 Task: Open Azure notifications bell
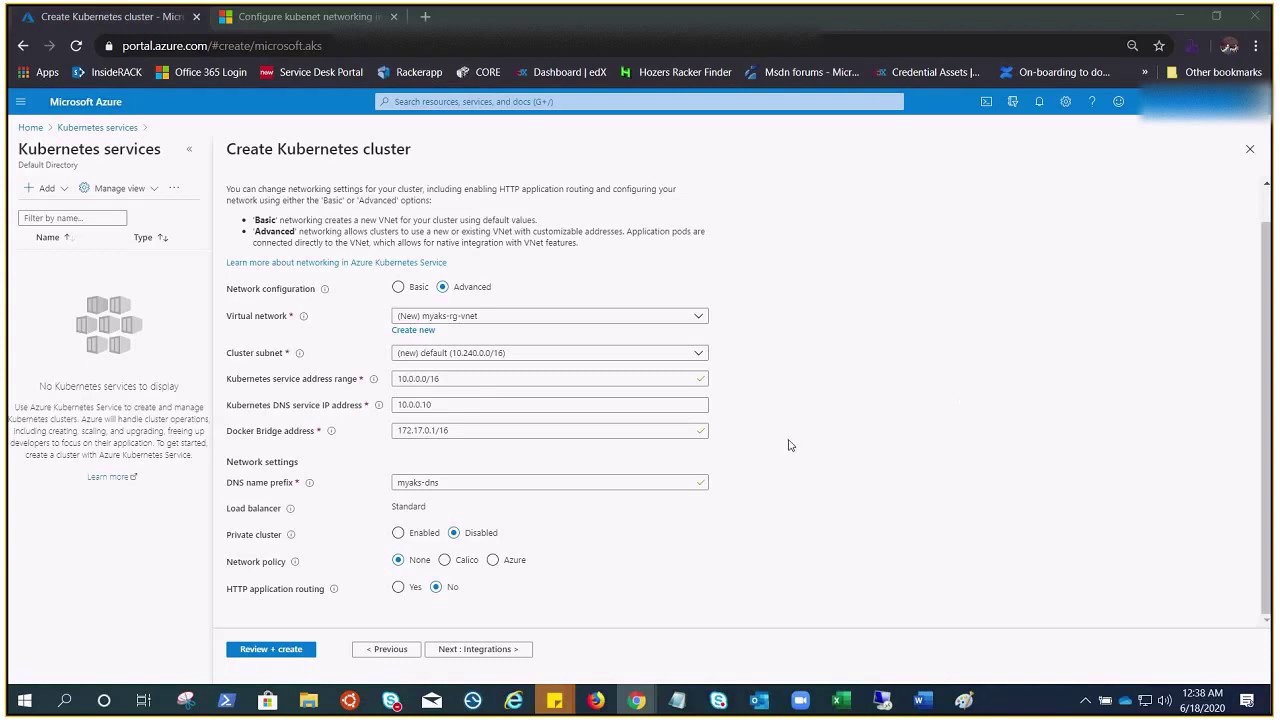coord(1039,101)
